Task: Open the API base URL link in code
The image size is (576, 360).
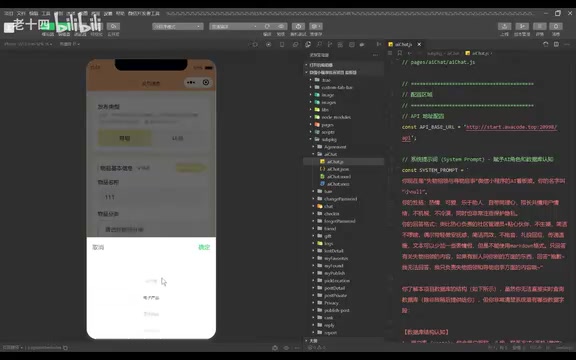Action: coord(511,127)
